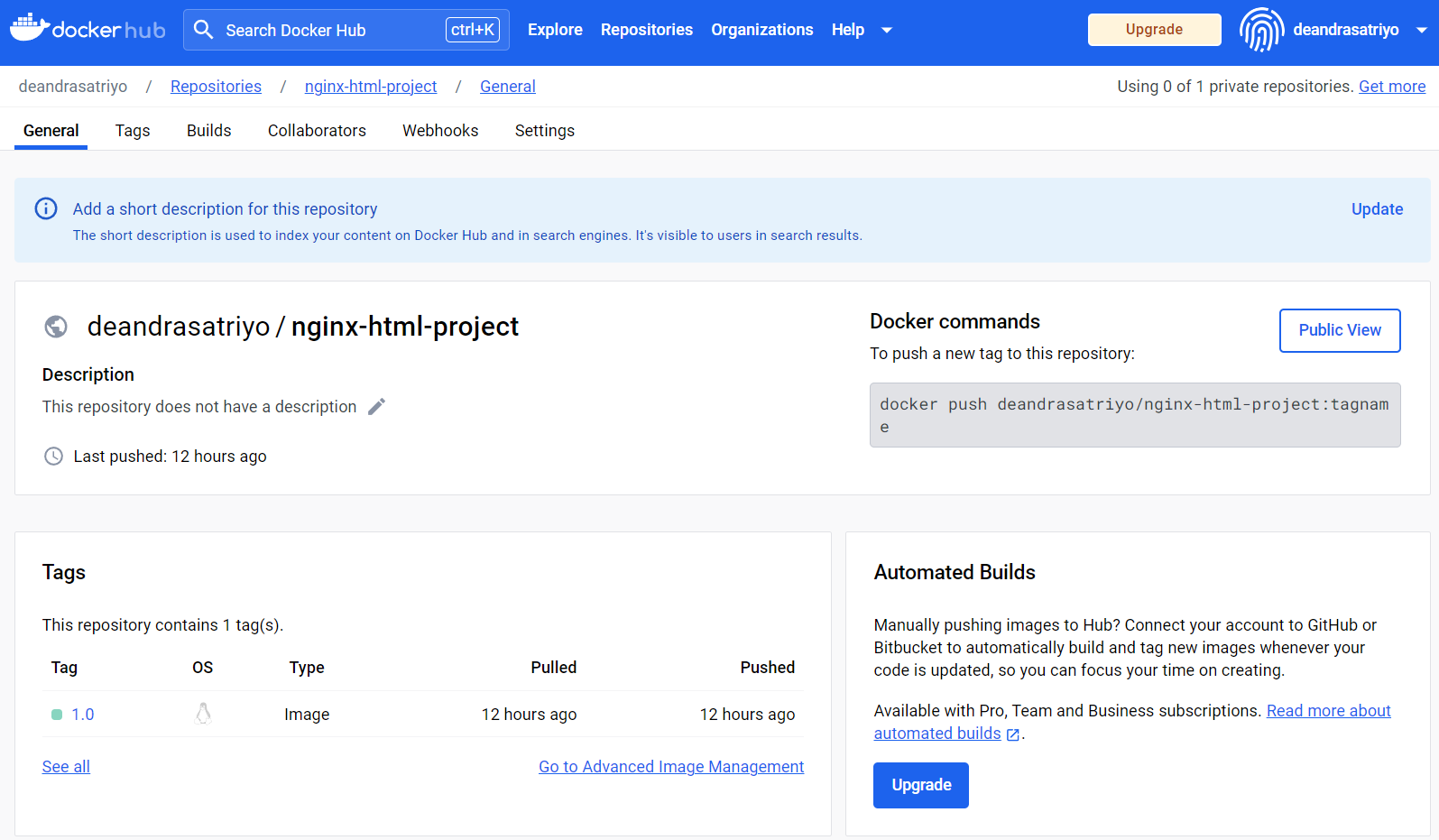Click the docker push command box
Screen dimensions: 1439x840
pos(1135,415)
